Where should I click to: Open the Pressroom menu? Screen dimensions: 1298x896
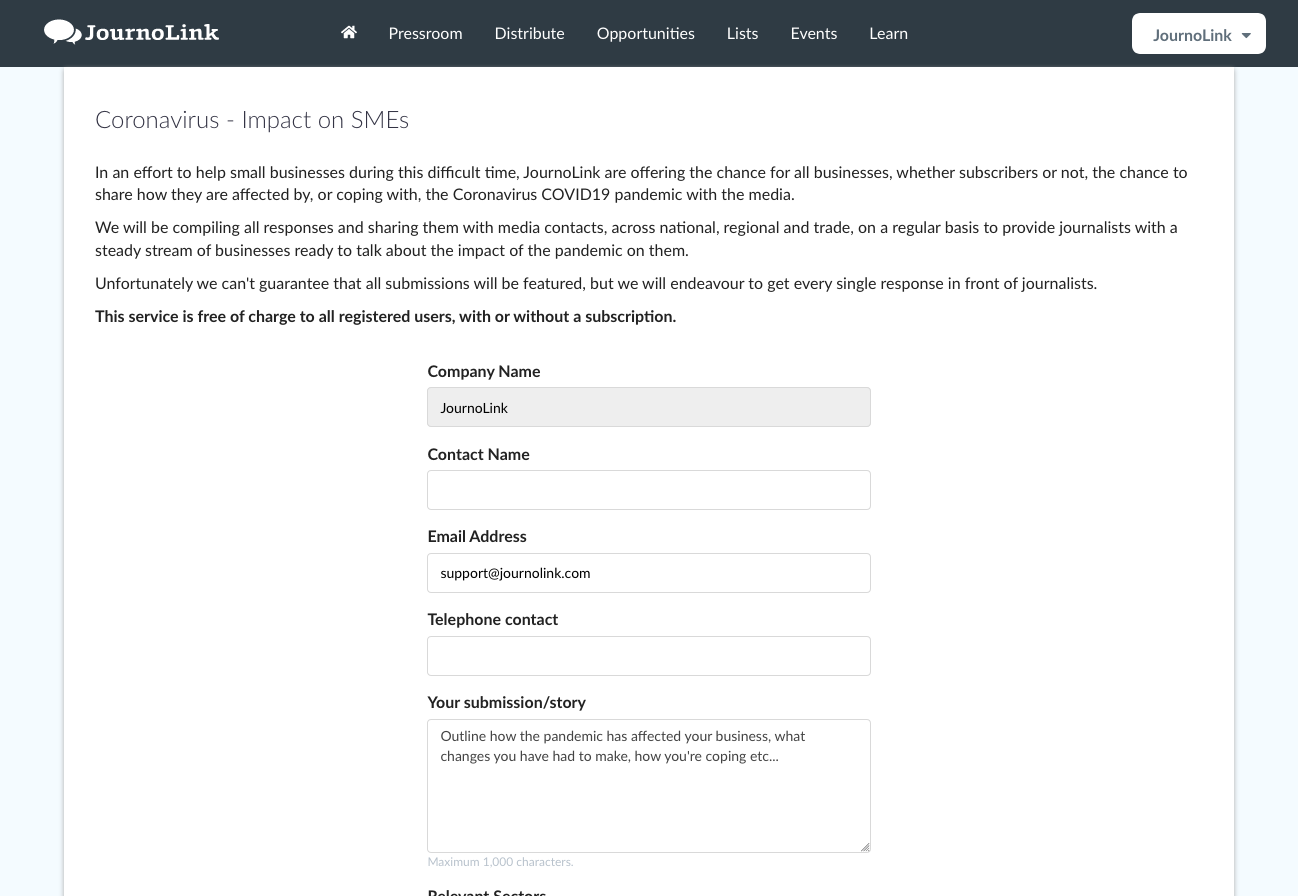pyautogui.click(x=425, y=33)
